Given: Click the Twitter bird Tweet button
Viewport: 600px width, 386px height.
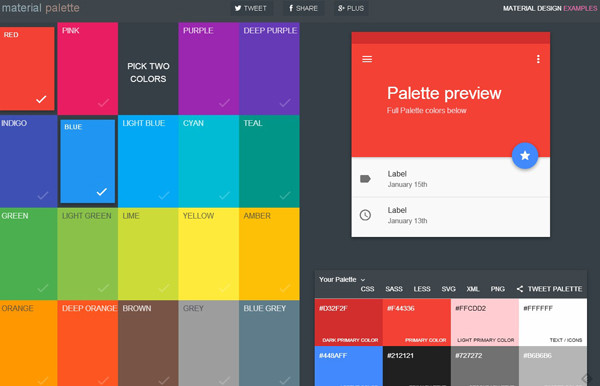Looking at the screenshot, I should coord(251,8).
